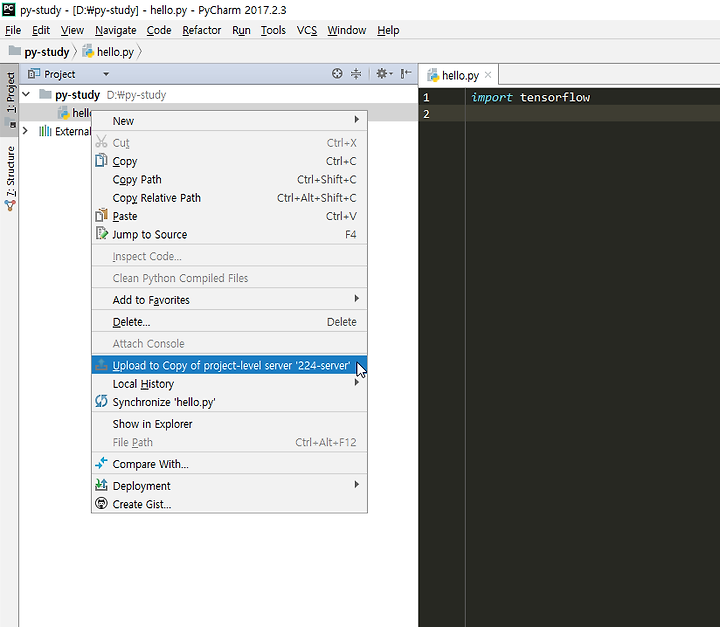Click line number 1 in editor gutter
This screenshot has height=627, width=720.
tap(426, 97)
